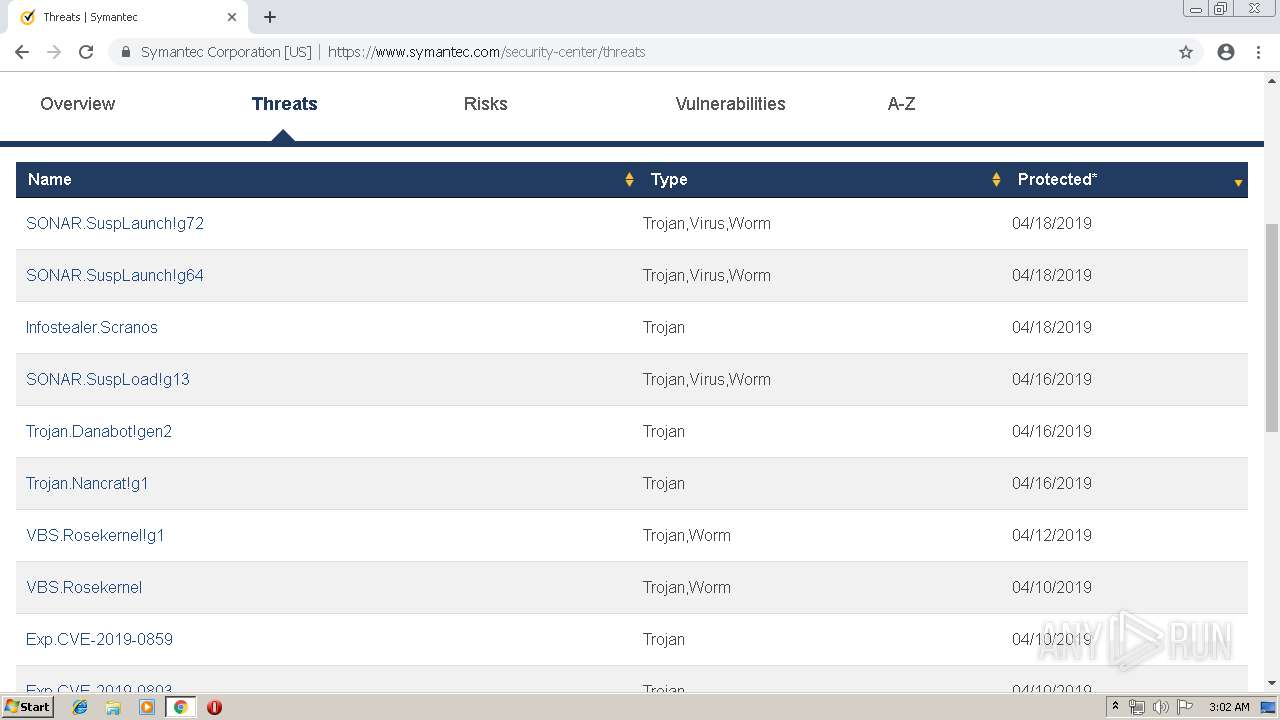
Task: Open the Exp.CVE-2019-0859 link
Action: 99,639
